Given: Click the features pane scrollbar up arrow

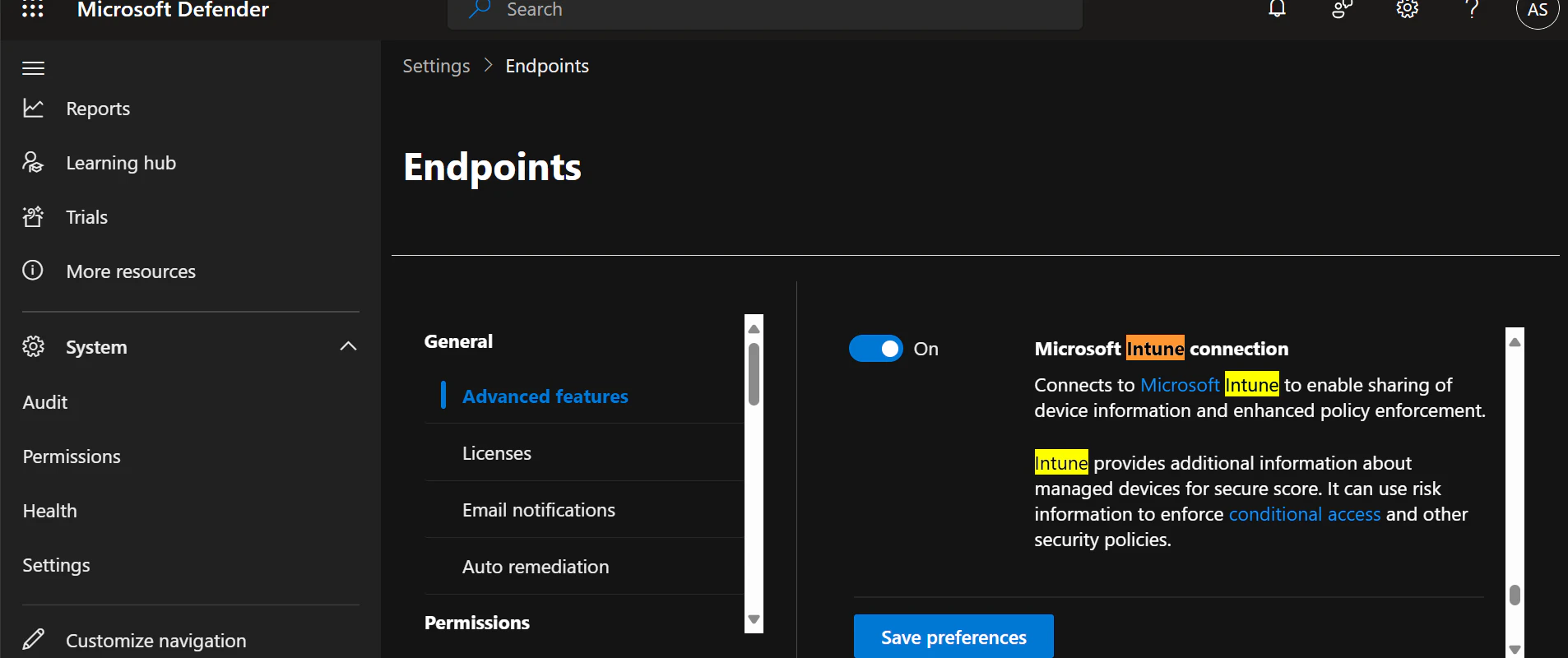Looking at the screenshot, I should click(x=1515, y=341).
